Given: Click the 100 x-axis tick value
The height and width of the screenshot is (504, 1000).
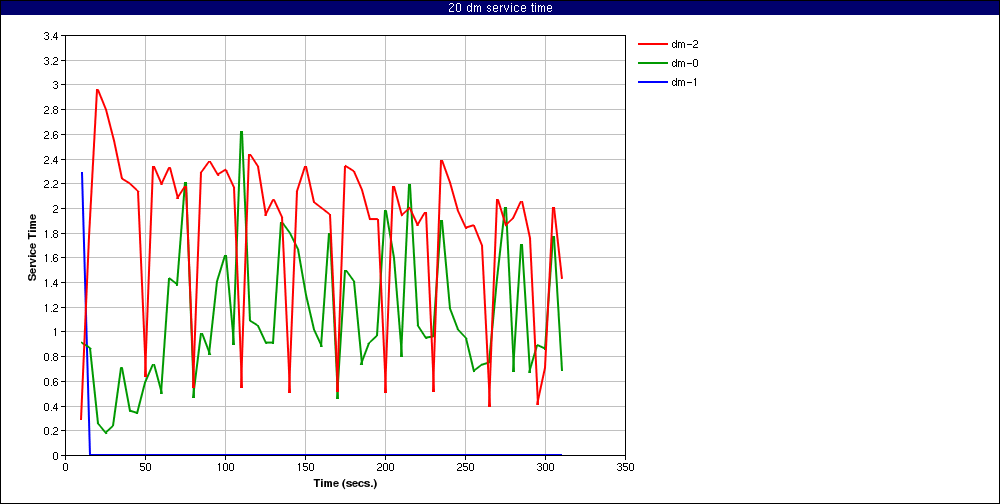Looking at the screenshot, I should point(225,468).
